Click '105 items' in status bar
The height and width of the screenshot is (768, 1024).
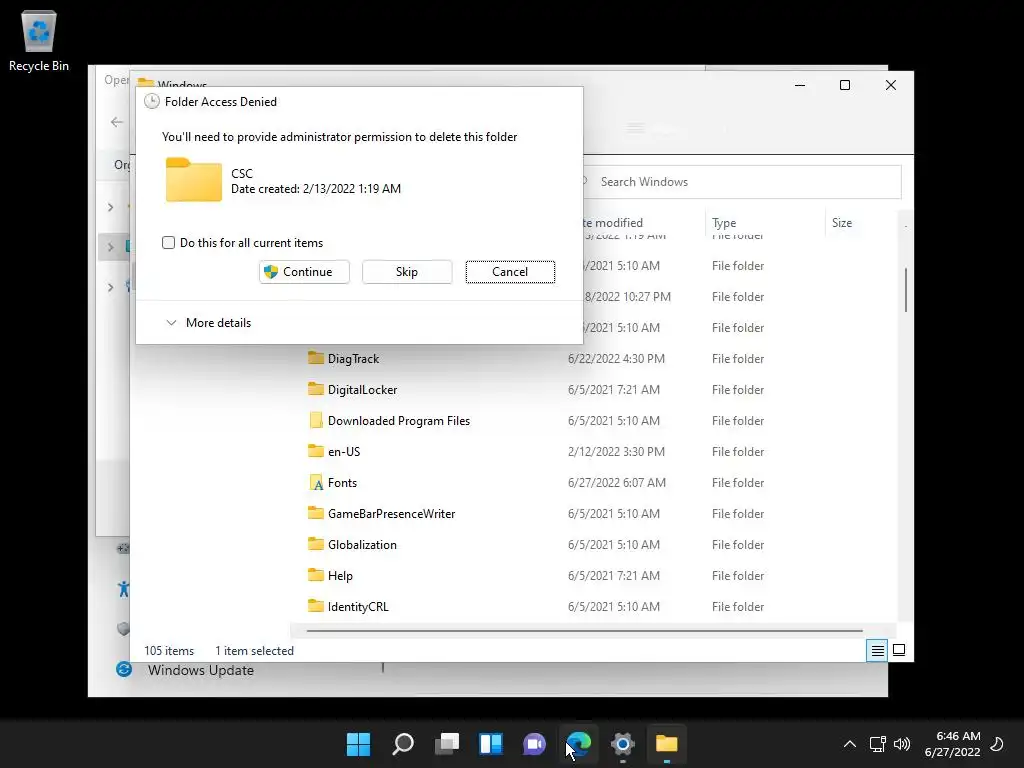pos(169,650)
